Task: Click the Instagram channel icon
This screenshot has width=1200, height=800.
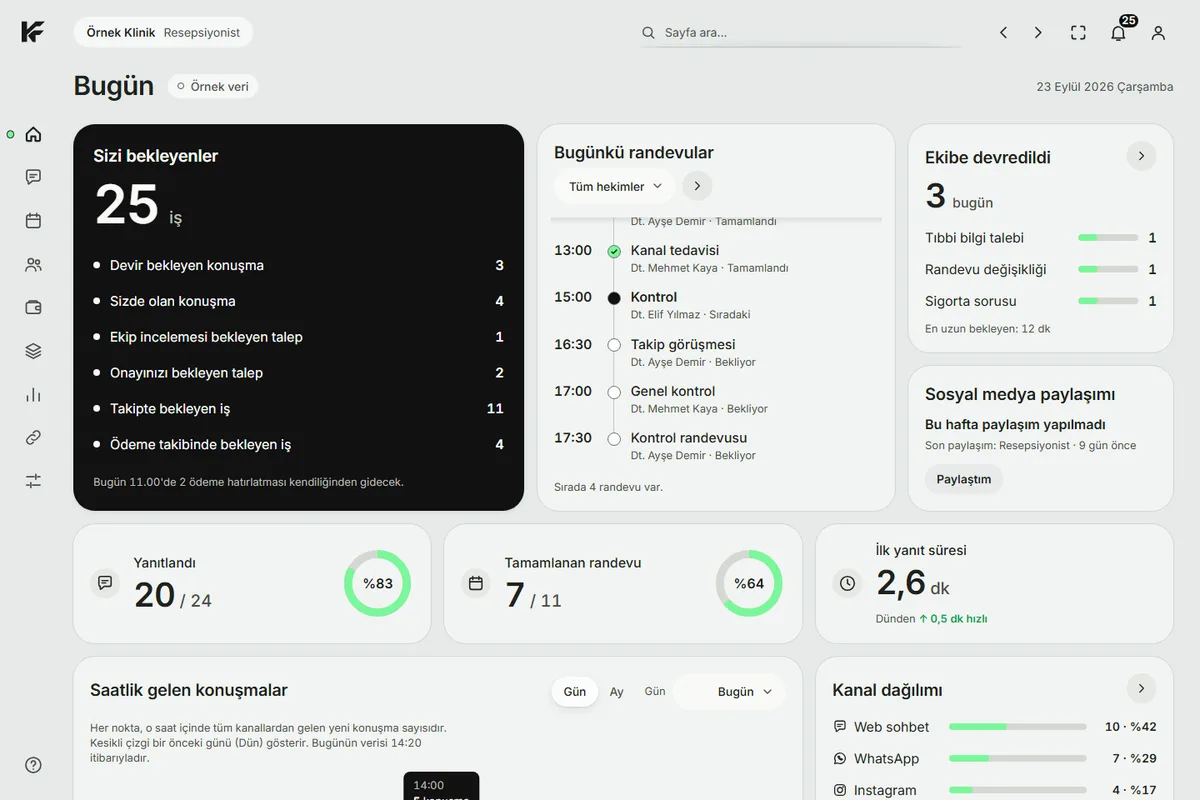Action: tap(840, 790)
